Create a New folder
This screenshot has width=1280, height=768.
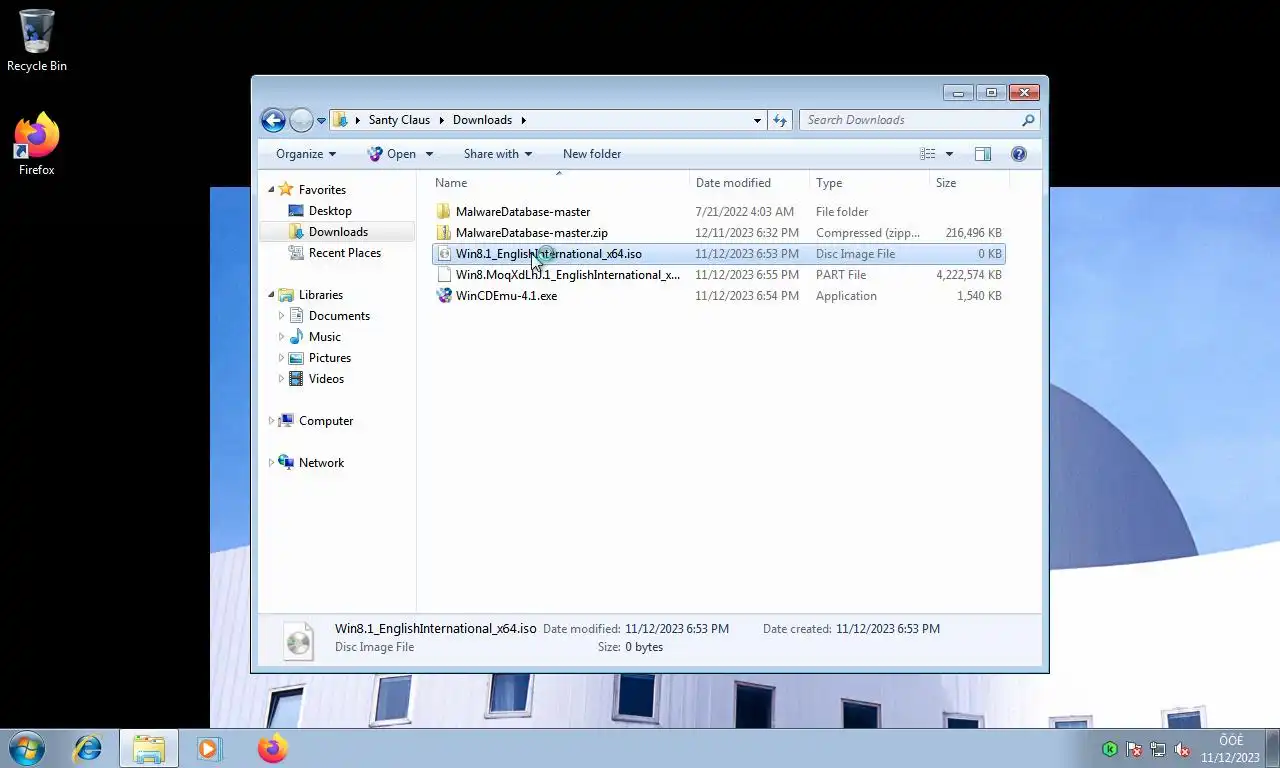[x=592, y=154]
